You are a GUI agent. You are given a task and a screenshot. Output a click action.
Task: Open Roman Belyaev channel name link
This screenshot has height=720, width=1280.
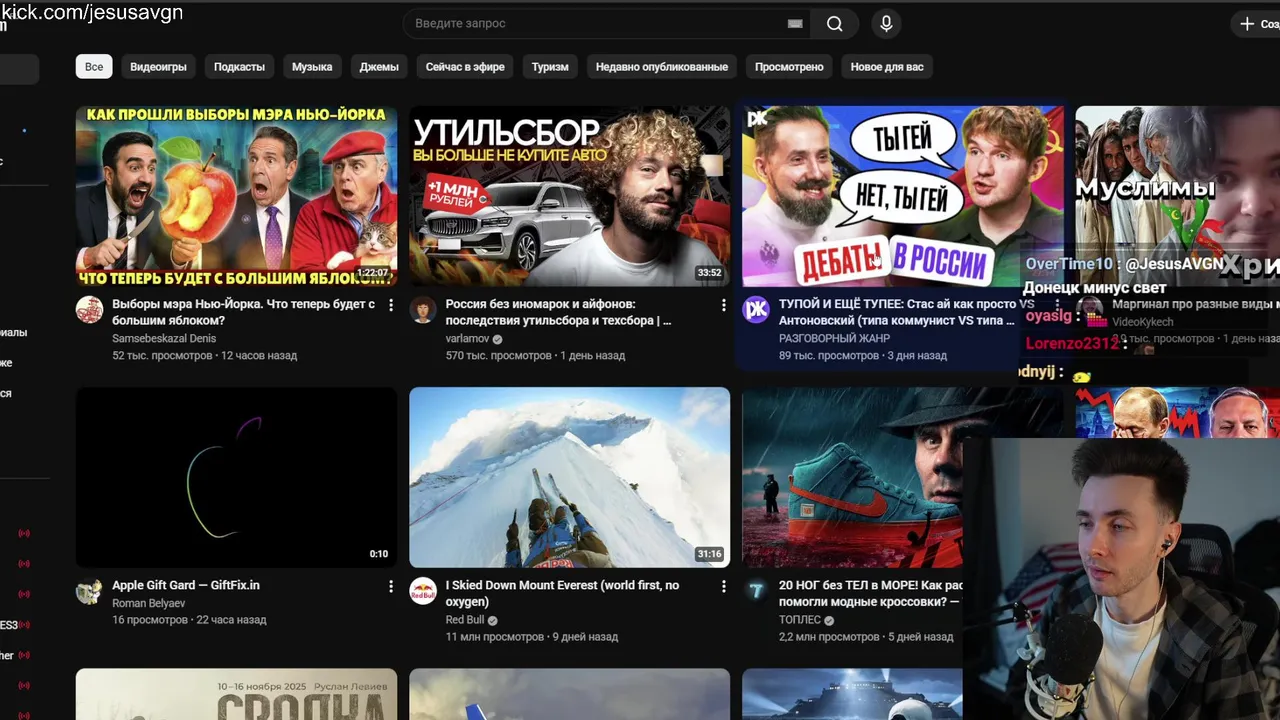coord(149,603)
